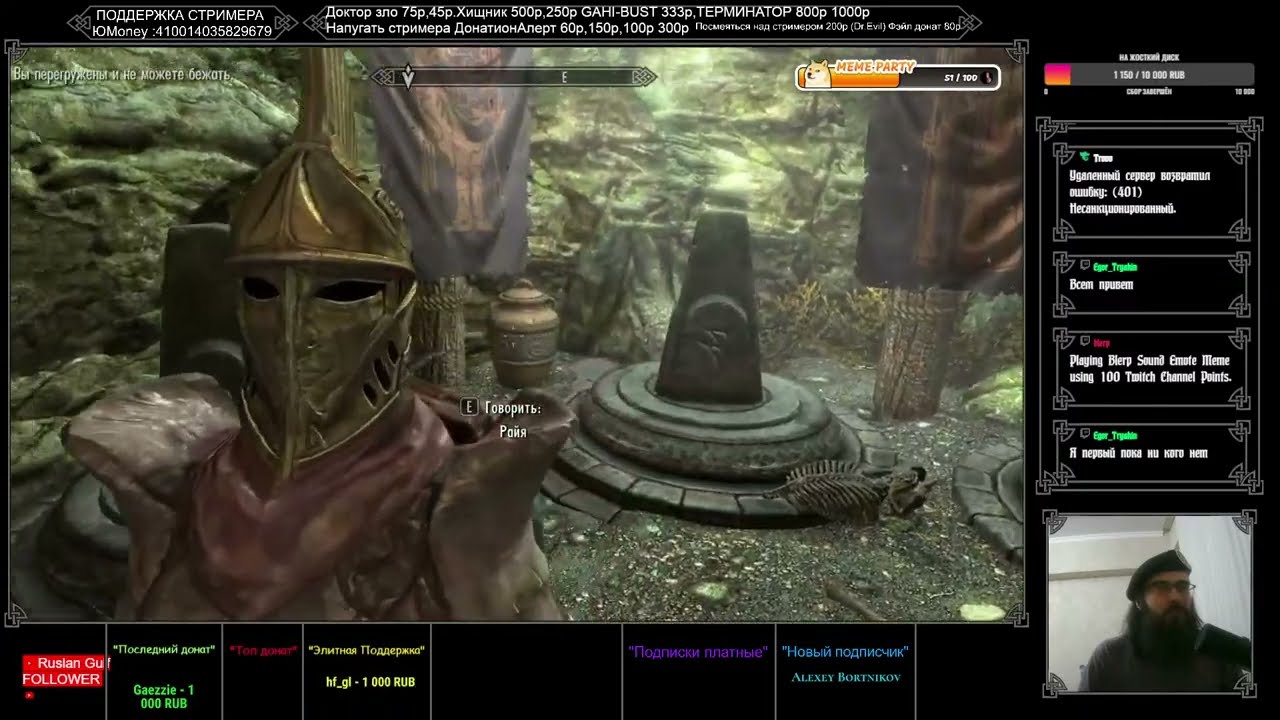This screenshot has width=1280, height=720.
Task: Click the 'НА ЖЕСТКИЙ ДИСК' goal title
Action: [1149, 57]
